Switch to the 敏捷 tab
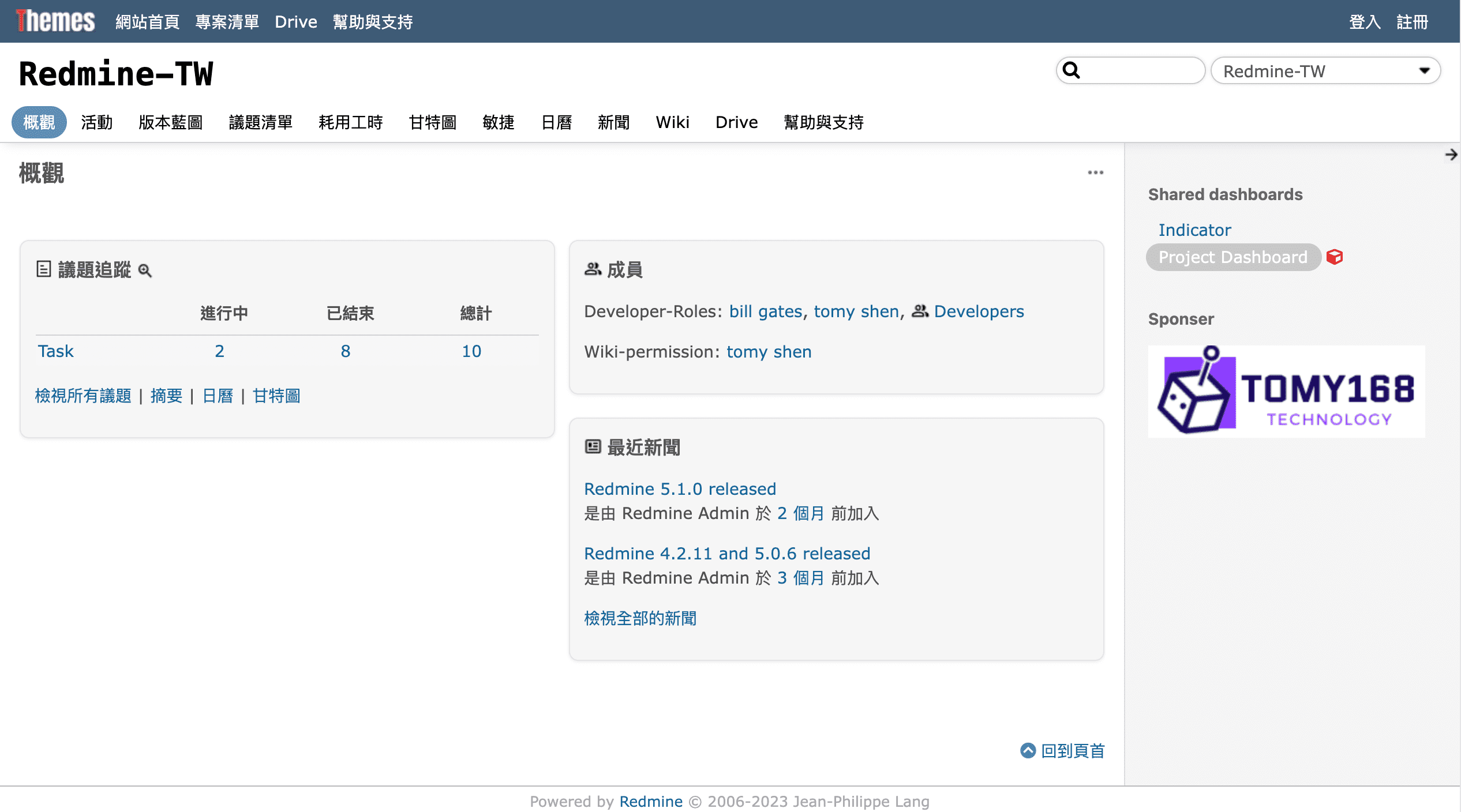Viewport: 1461px width, 812px height. (499, 122)
